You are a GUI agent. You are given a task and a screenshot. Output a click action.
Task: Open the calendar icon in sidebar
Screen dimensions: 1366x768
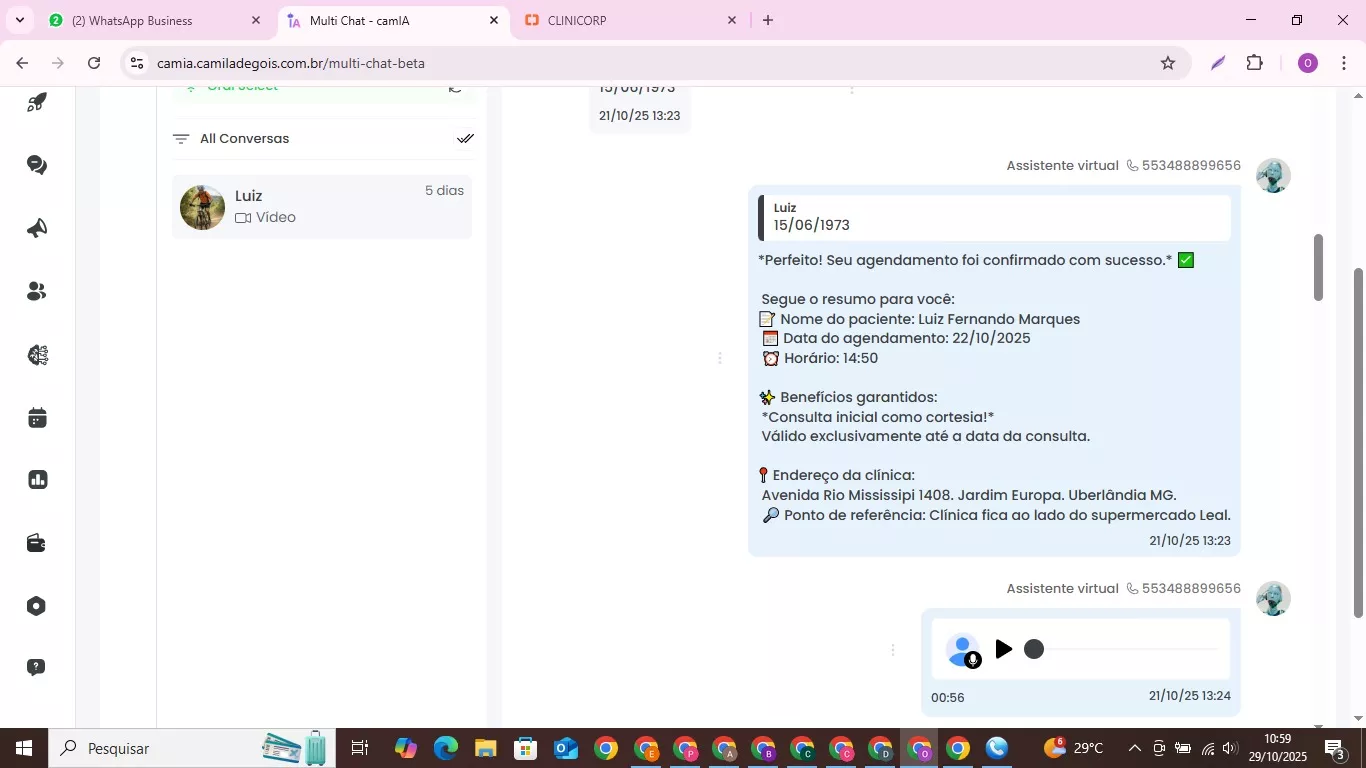[37, 418]
